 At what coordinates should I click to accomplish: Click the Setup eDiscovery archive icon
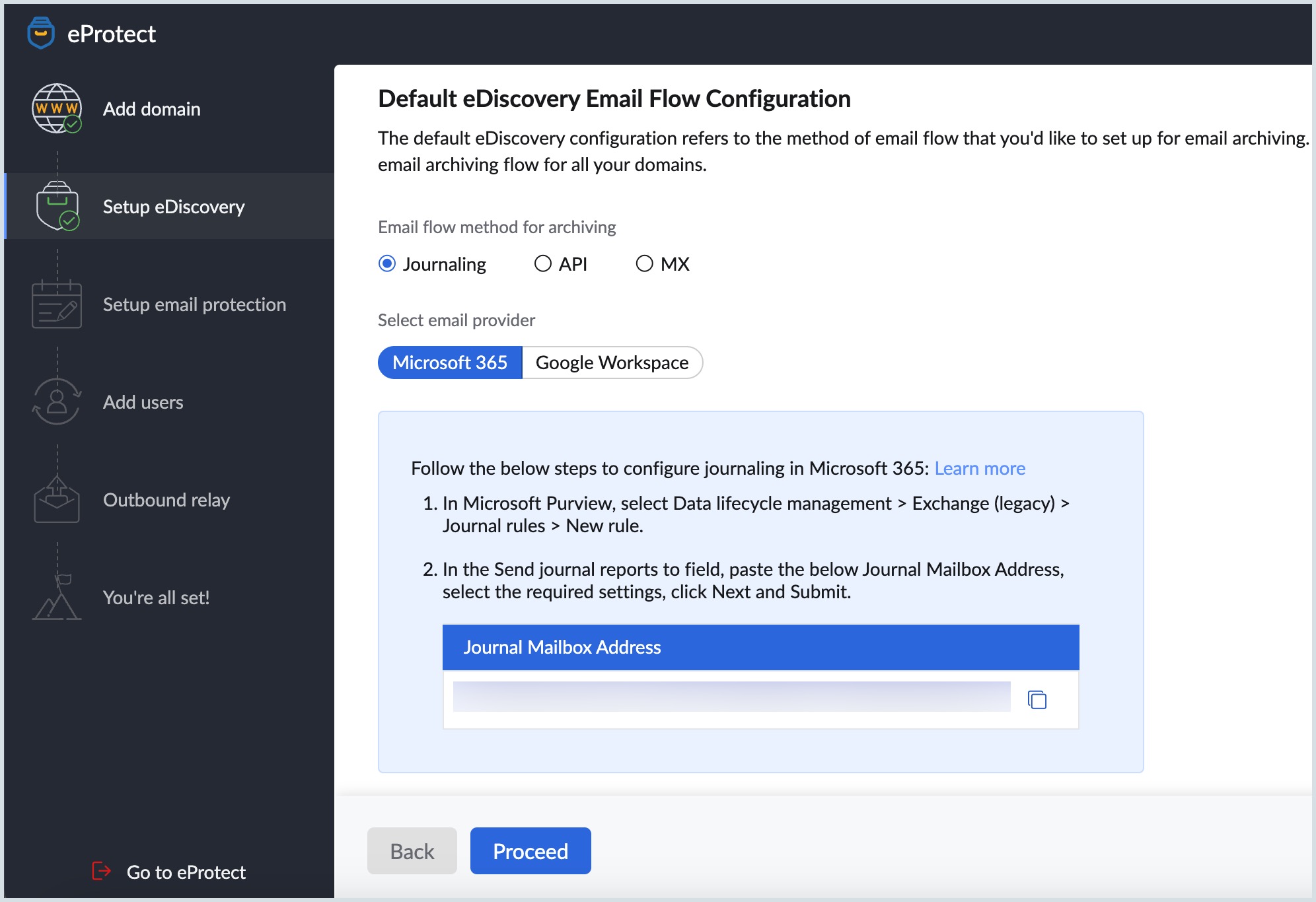pyautogui.click(x=57, y=206)
